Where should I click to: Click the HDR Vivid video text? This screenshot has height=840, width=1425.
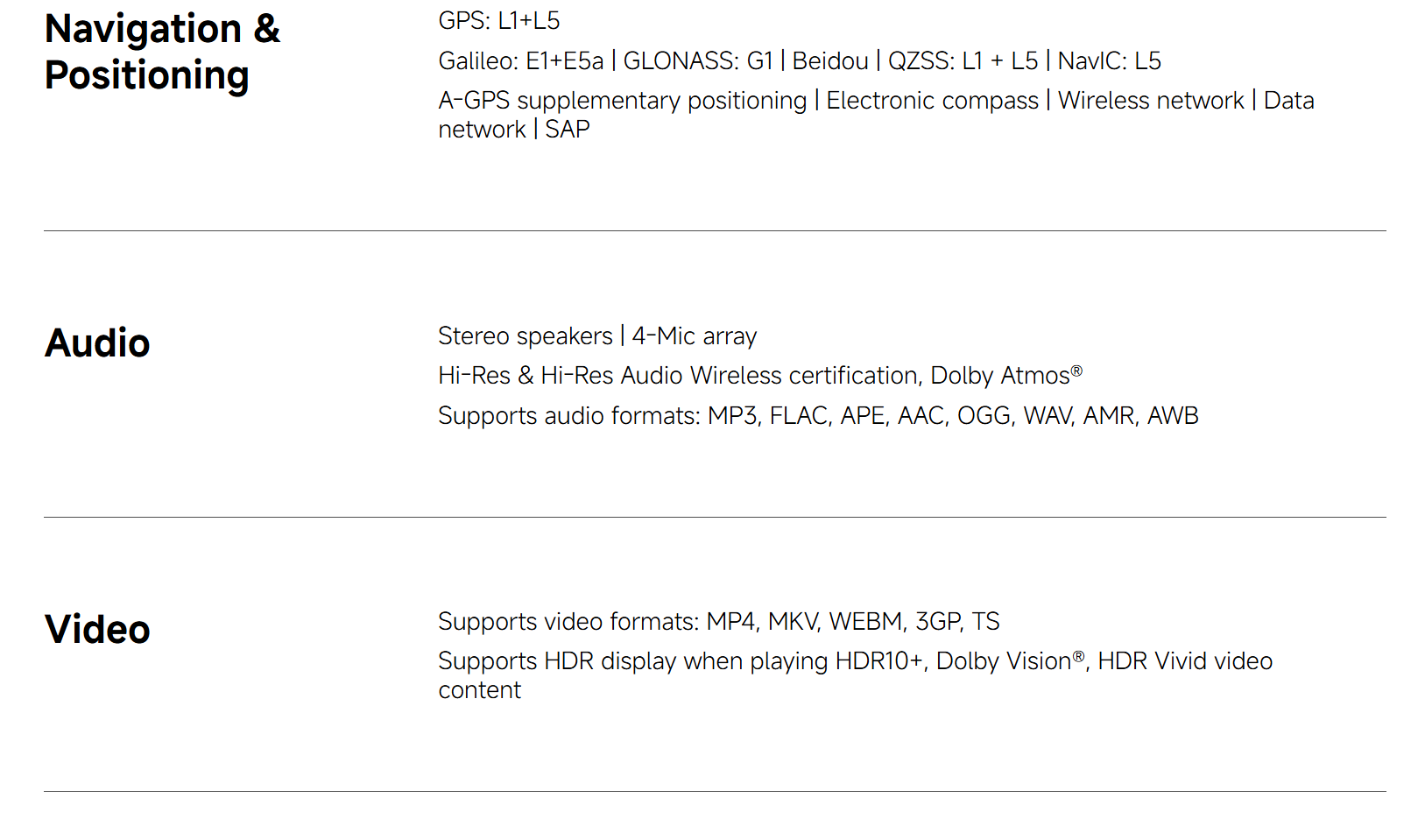pos(1184,661)
